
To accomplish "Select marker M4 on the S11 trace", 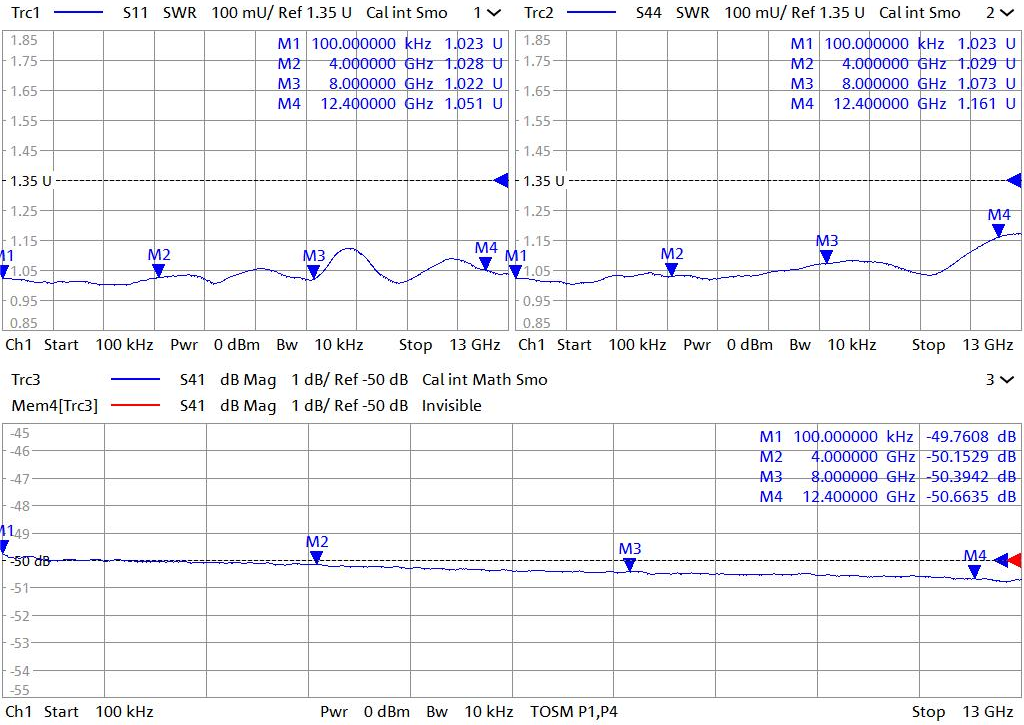I will [485, 263].
